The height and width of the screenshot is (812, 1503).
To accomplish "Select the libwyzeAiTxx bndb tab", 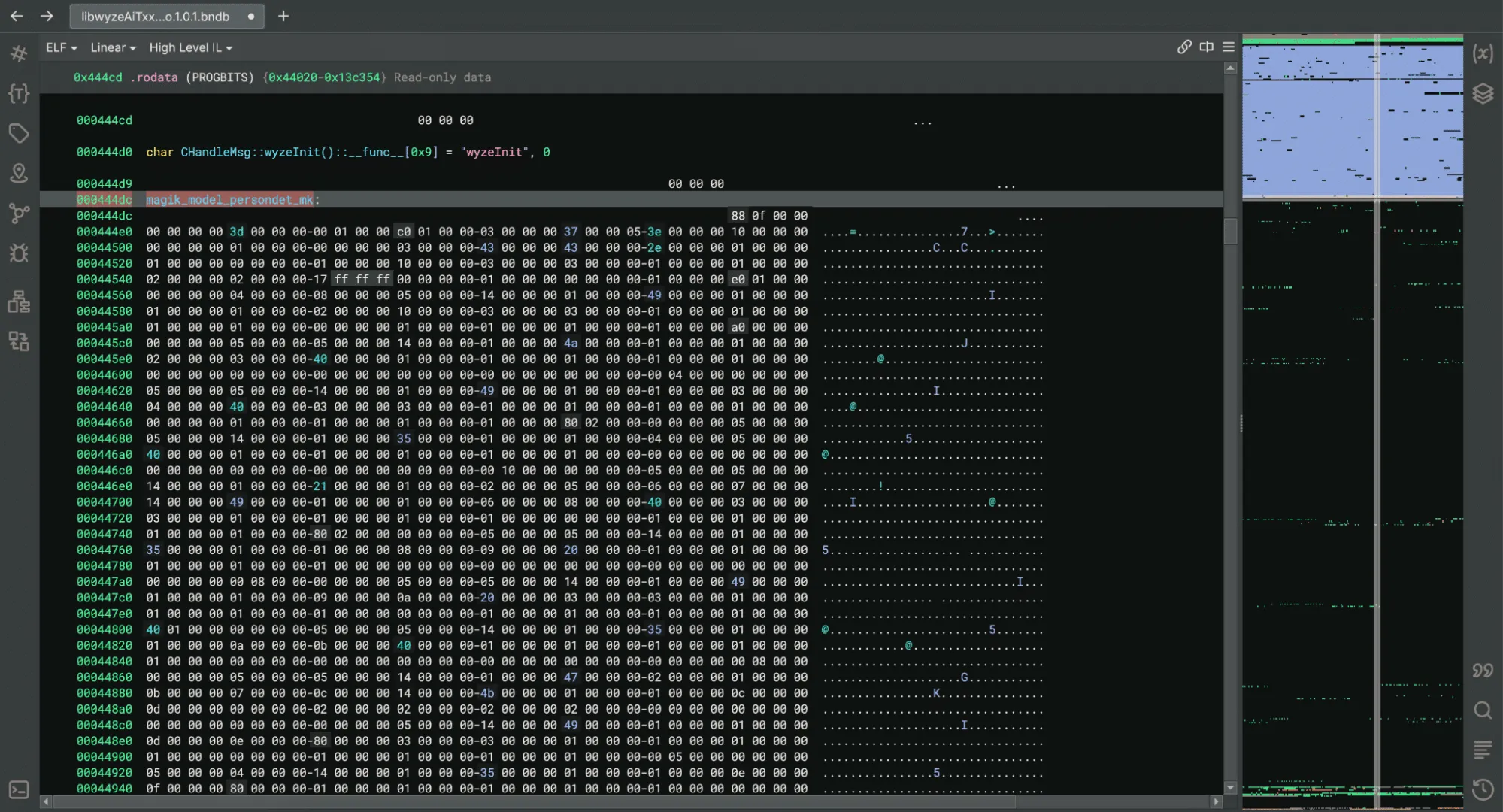I will click(x=156, y=16).
